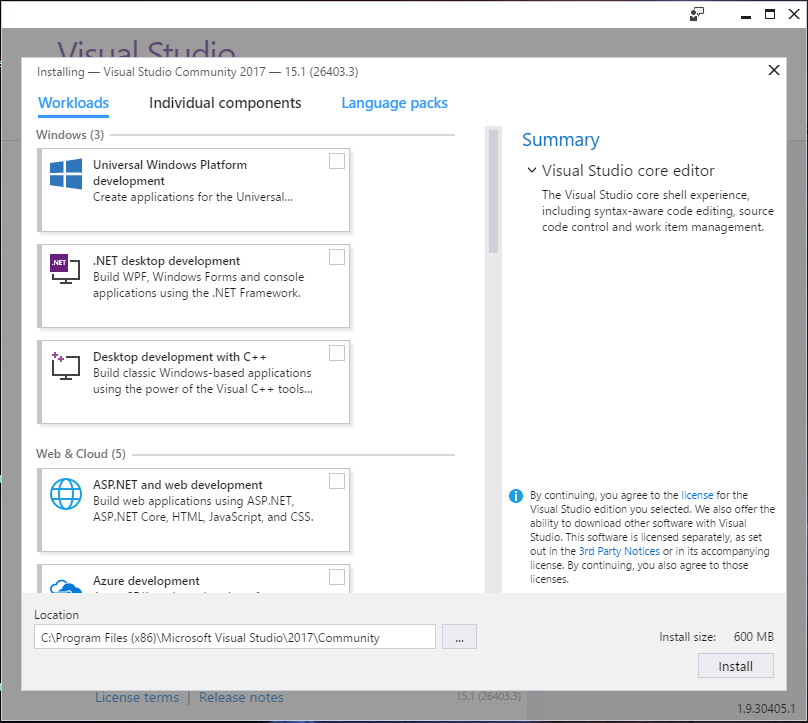Collapse the Visual Studio core editor section
Image resolution: width=808 pixels, height=723 pixels.
pos(532,170)
